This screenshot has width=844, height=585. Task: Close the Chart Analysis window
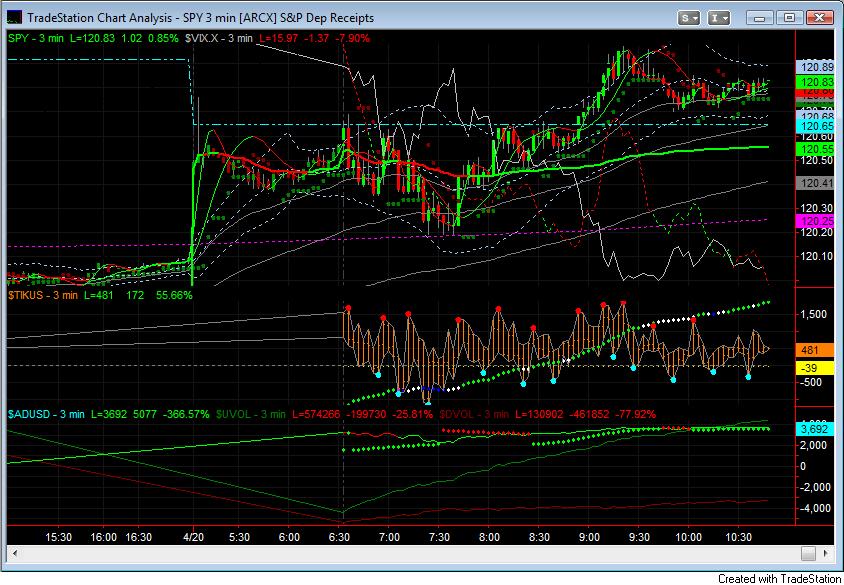819,18
